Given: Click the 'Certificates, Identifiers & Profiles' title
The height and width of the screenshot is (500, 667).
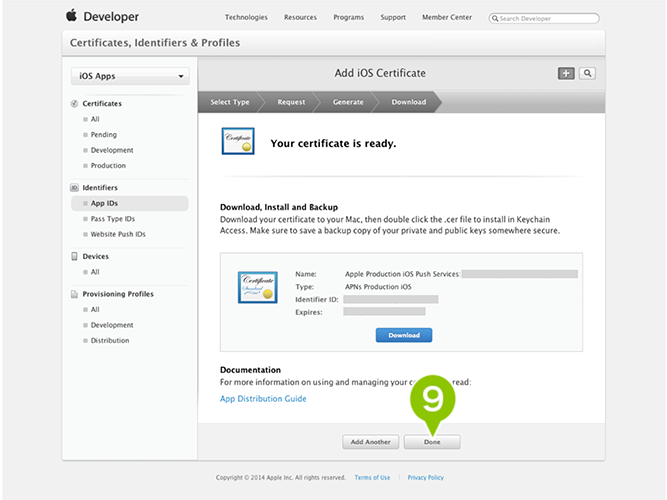Looking at the screenshot, I should [x=155, y=43].
